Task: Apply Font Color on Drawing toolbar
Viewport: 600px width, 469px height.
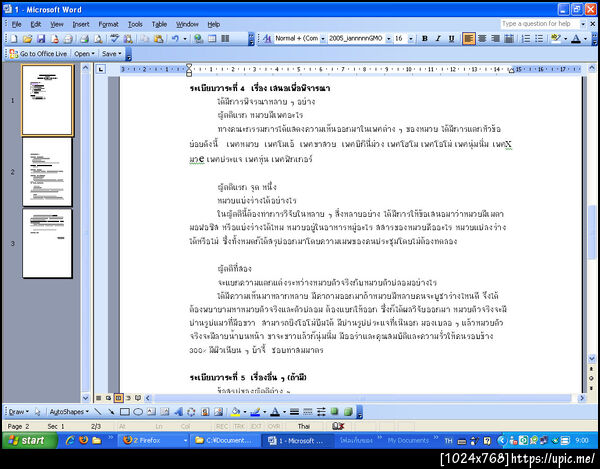Action: (275, 412)
